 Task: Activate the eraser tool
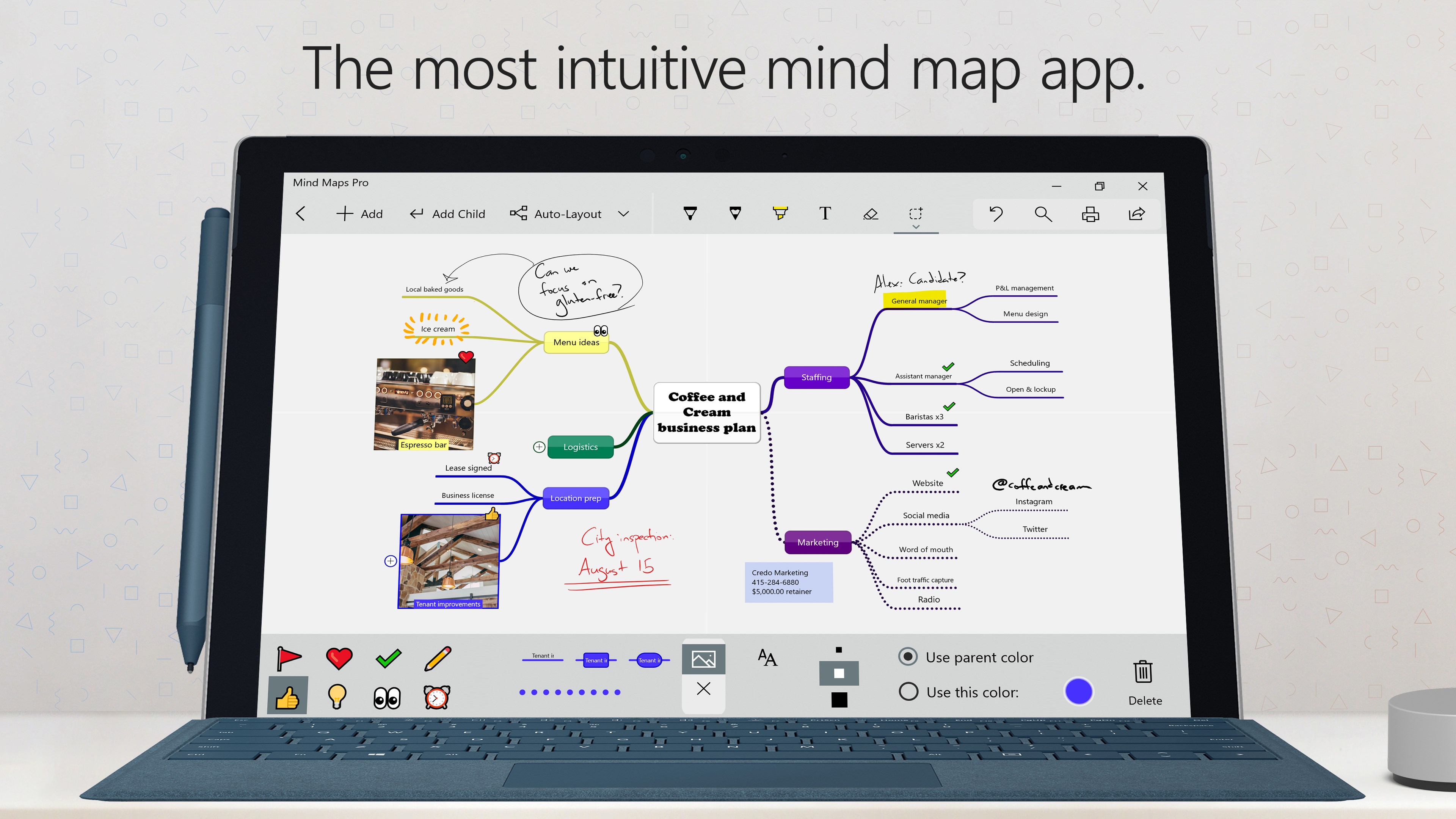tap(871, 213)
